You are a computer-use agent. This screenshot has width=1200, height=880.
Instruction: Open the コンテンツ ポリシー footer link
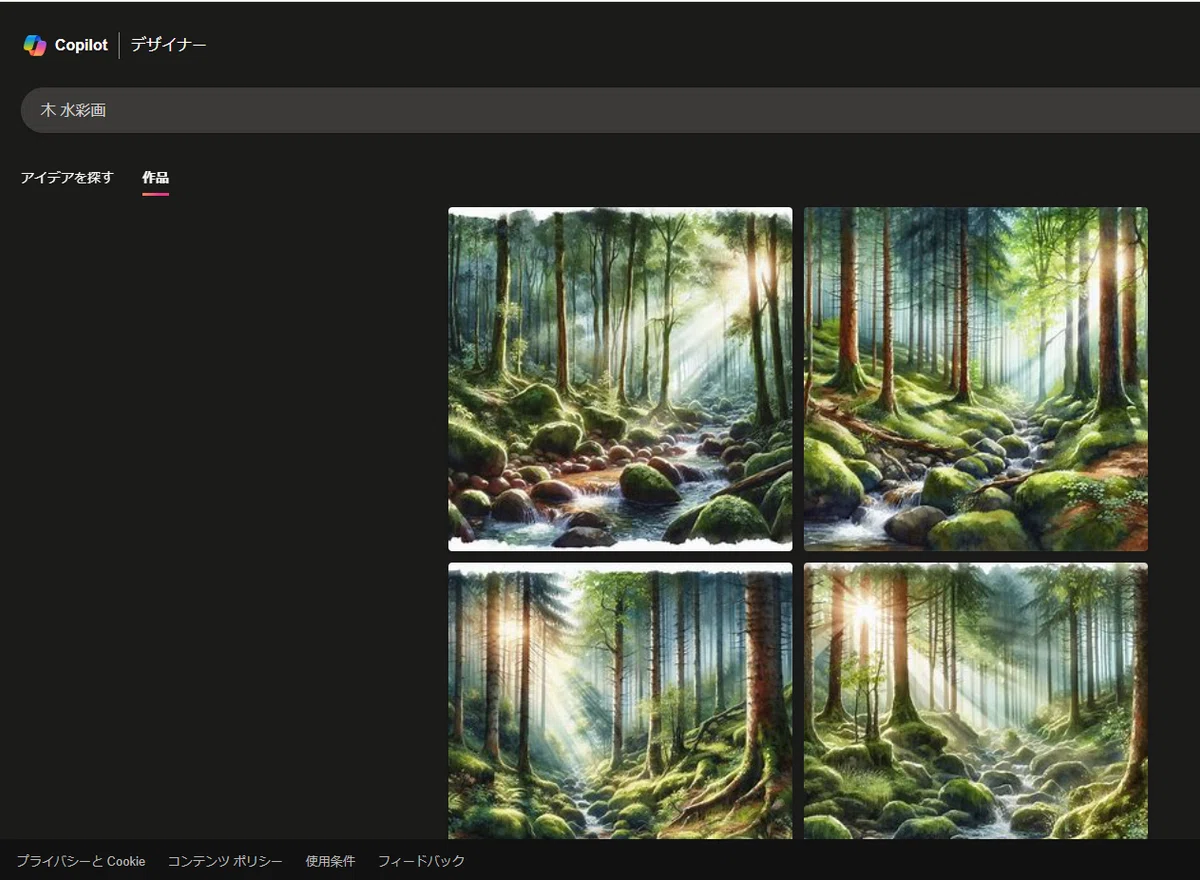tap(225, 861)
